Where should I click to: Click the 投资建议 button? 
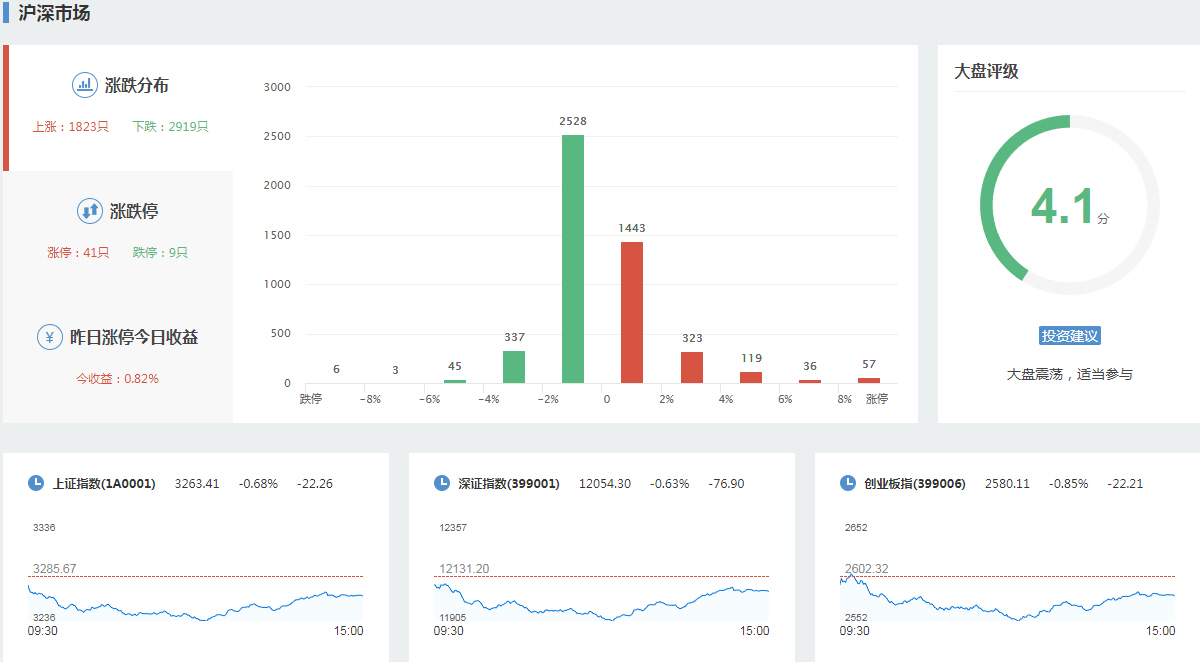[1070, 336]
